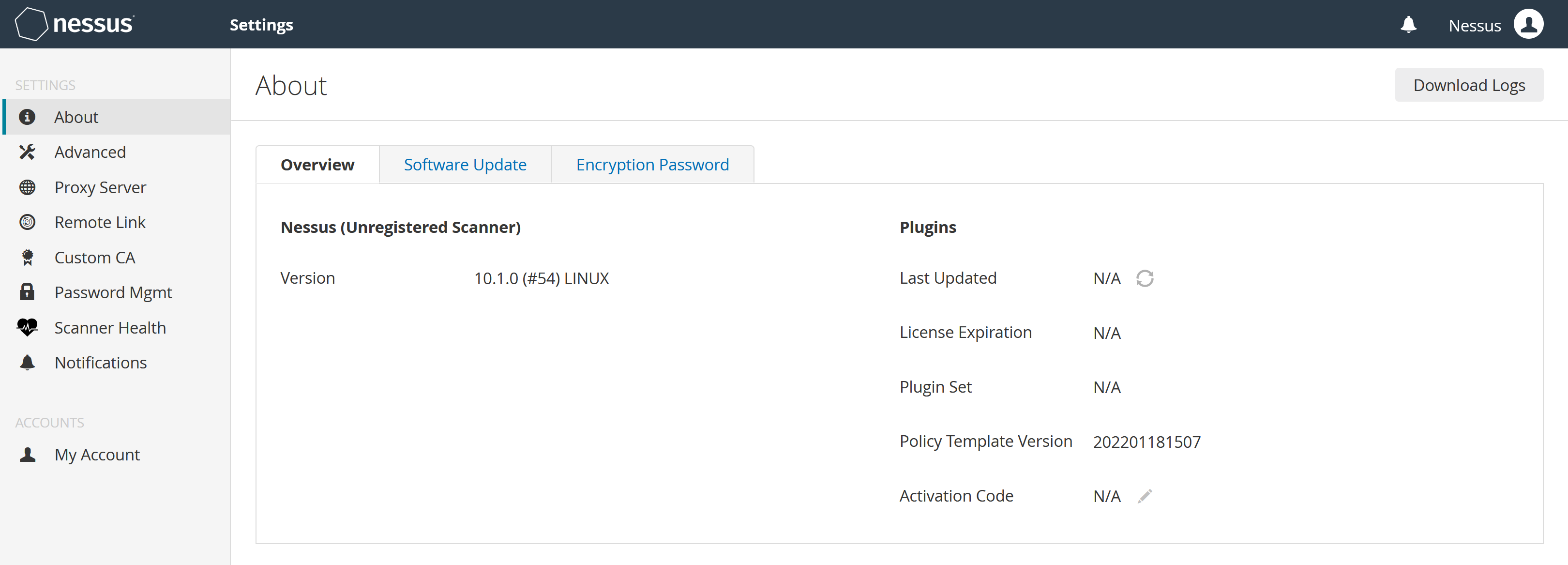
Task: Open Proxy Server settings
Action: pyautogui.click(x=116, y=187)
